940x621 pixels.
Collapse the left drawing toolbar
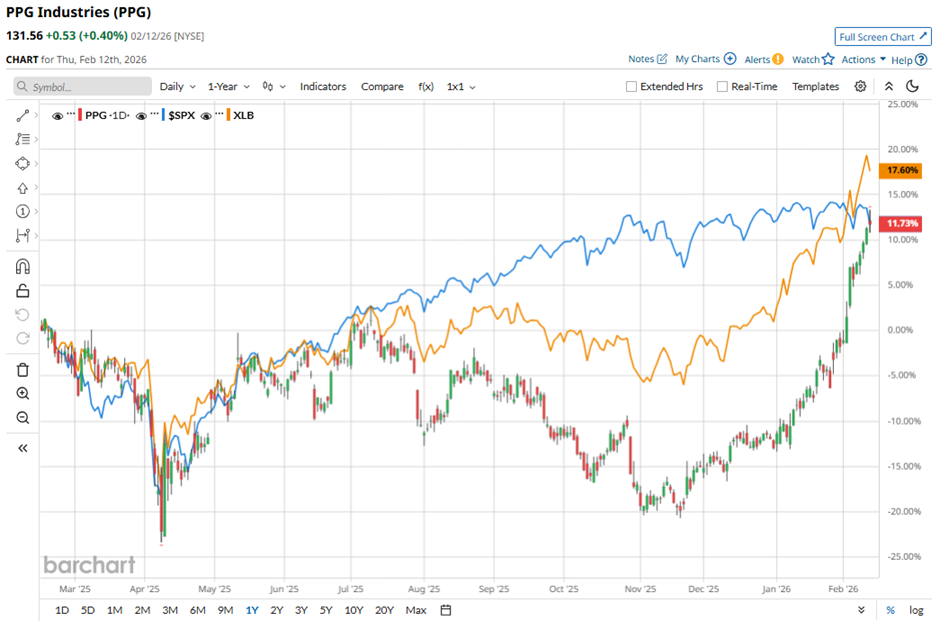click(x=23, y=448)
